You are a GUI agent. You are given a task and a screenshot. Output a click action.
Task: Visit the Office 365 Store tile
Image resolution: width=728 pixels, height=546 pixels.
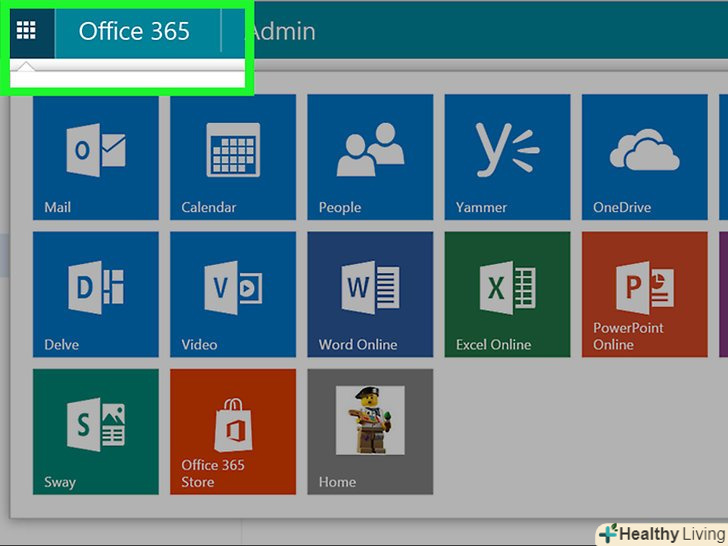[233, 432]
